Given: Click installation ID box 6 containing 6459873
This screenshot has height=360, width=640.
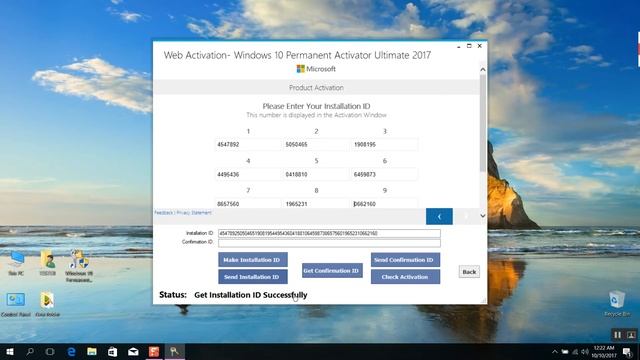Looking at the screenshot, I should pos(384,174).
